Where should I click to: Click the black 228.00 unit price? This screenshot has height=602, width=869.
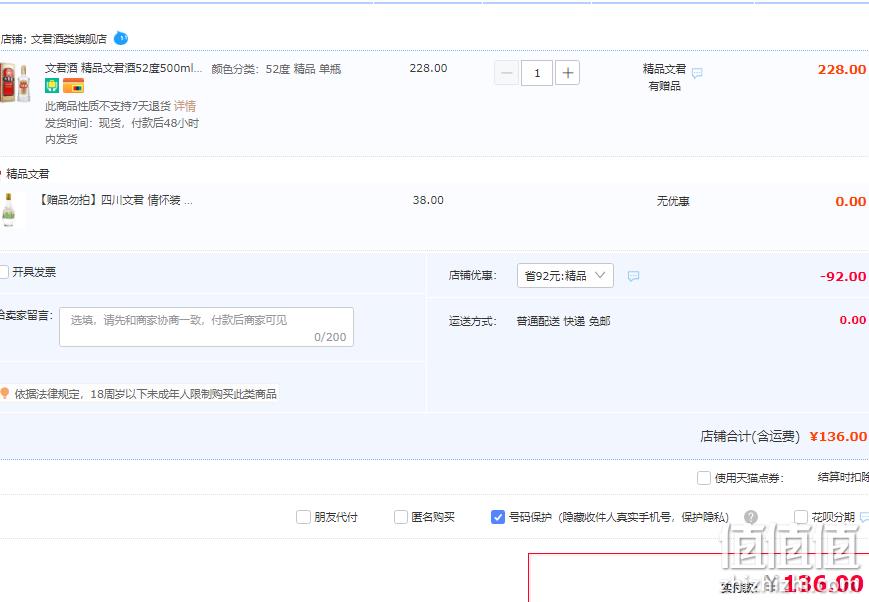(x=428, y=68)
